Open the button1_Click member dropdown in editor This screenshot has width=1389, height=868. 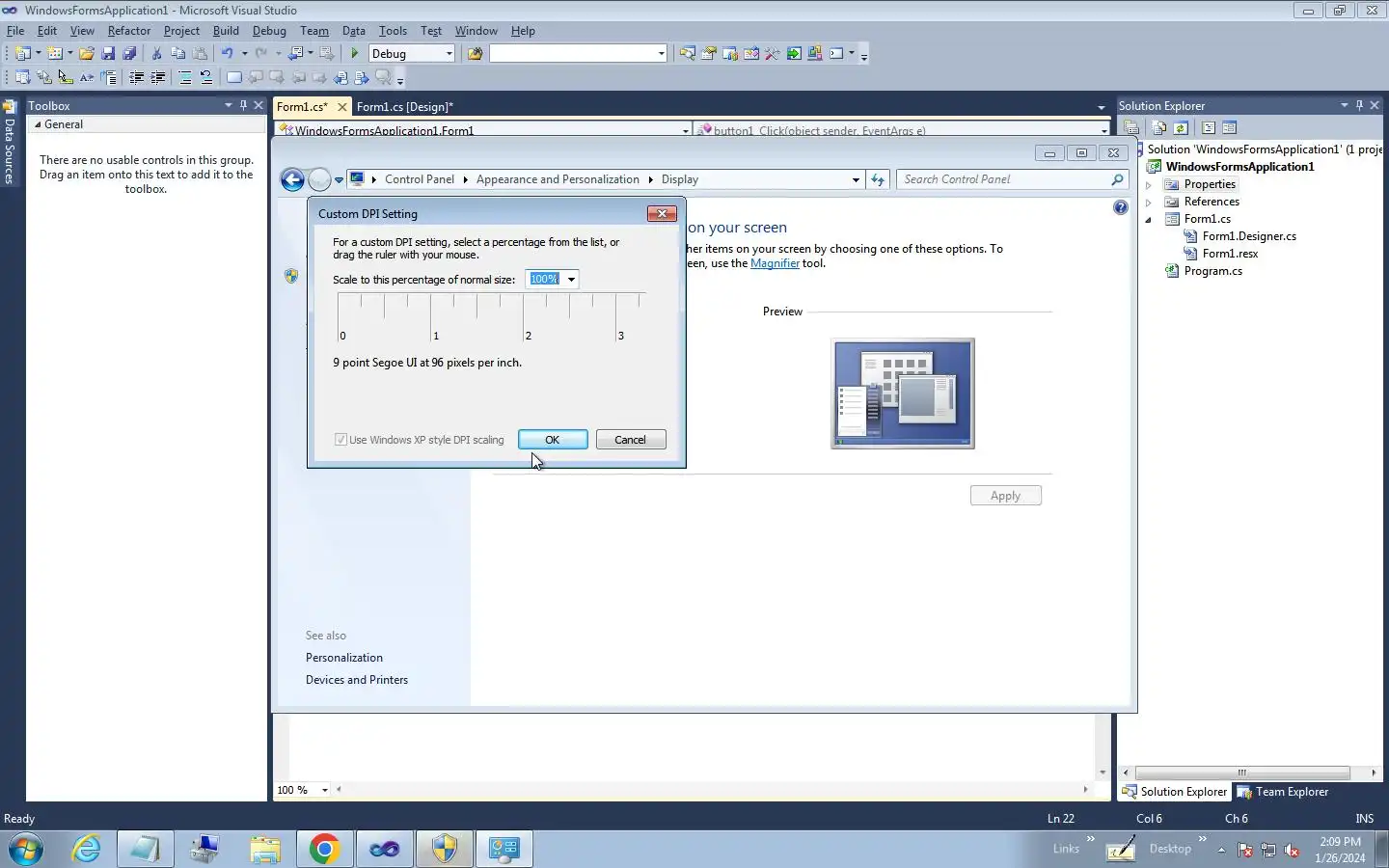[1103, 130]
